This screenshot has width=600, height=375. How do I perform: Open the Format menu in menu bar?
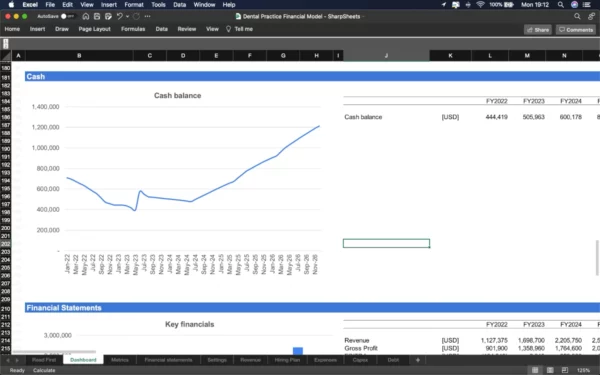click(x=134, y=5)
